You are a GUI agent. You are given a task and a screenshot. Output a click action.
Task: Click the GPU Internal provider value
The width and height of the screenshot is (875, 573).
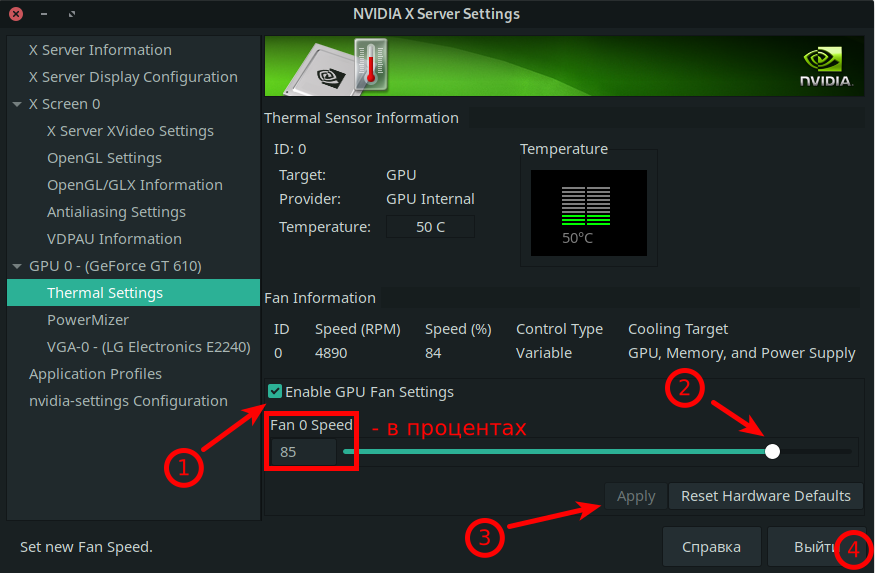[x=430, y=199]
